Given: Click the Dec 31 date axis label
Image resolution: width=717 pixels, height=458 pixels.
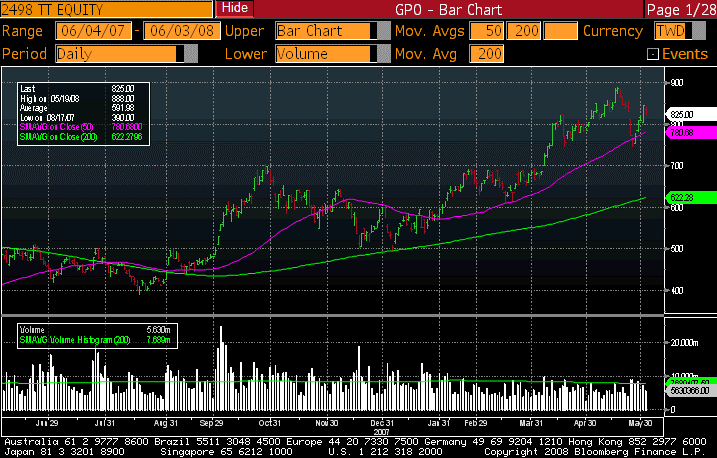Looking at the screenshot, I should (382, 423).
